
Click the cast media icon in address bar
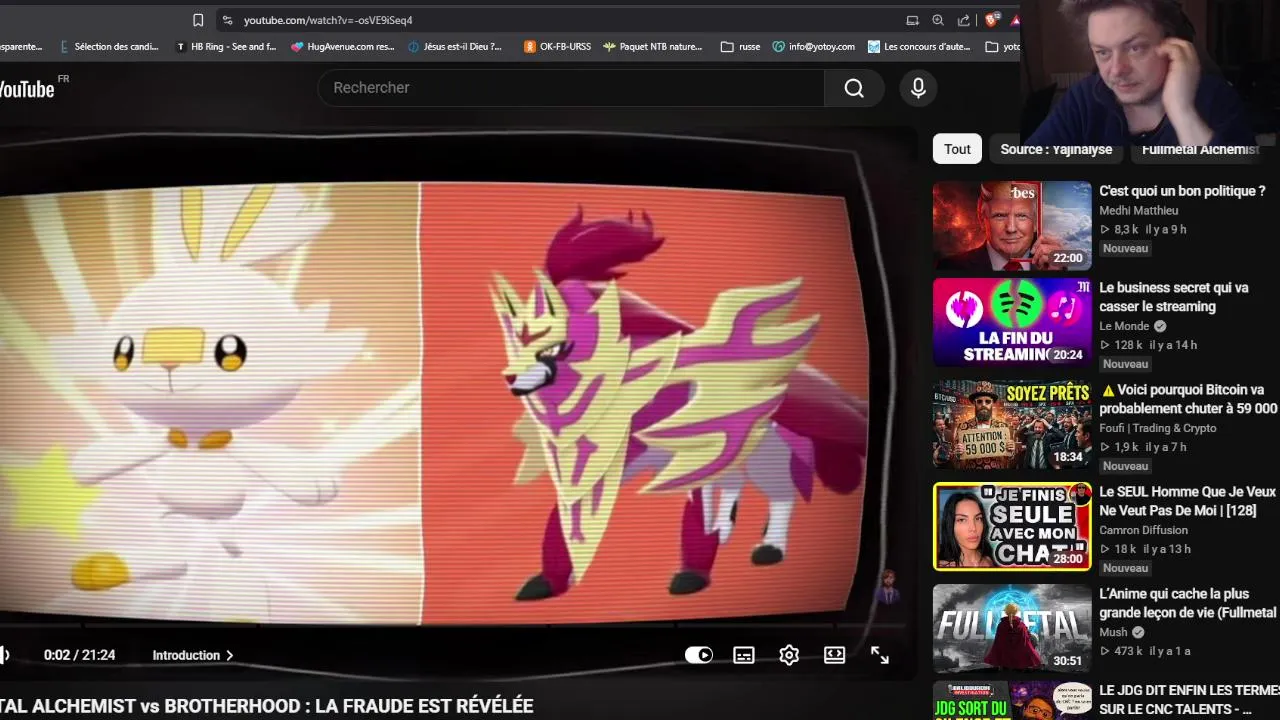click(x=912, y=20)
